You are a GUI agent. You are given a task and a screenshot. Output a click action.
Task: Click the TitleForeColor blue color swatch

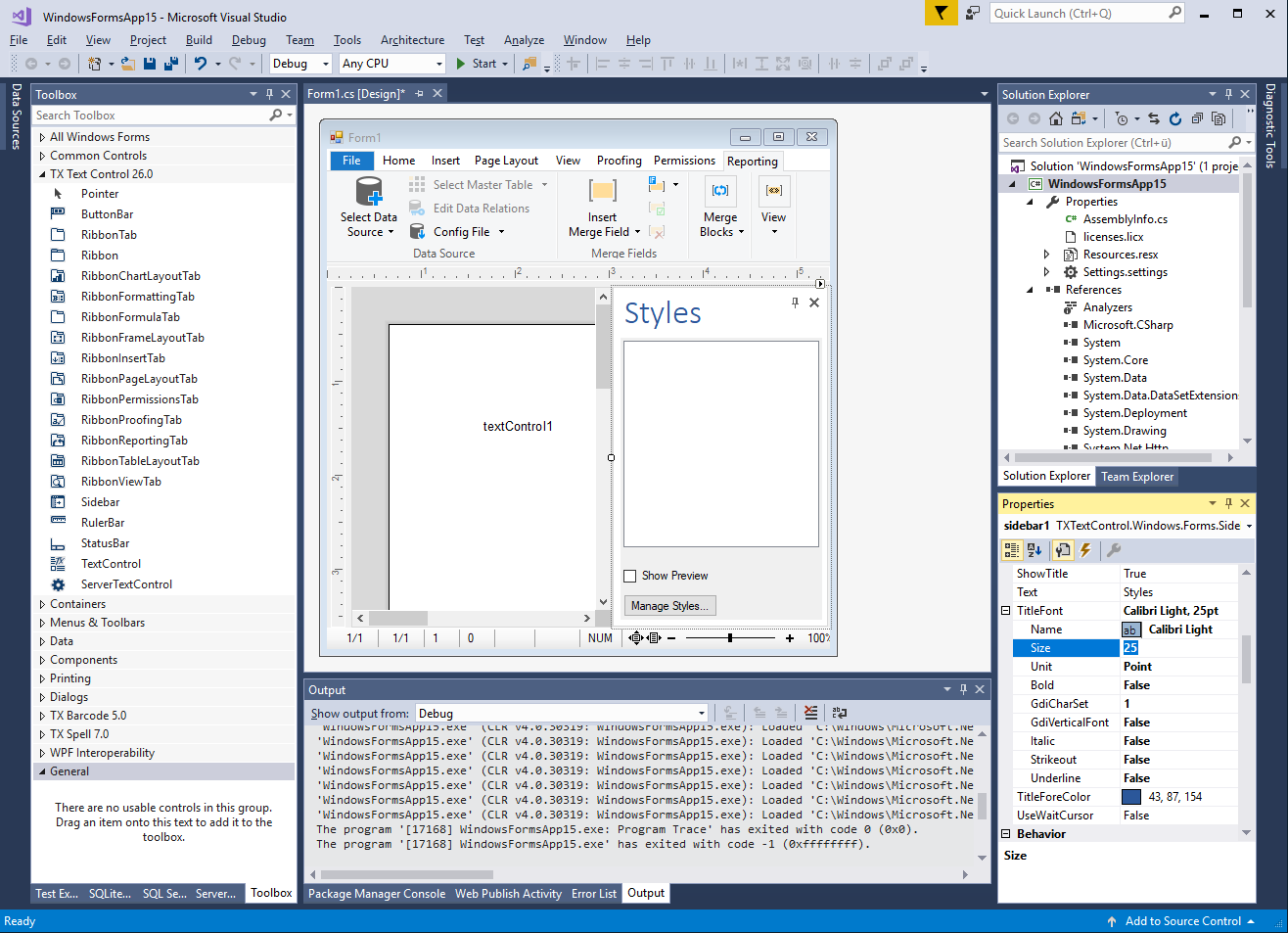[x=1131, y=797]
